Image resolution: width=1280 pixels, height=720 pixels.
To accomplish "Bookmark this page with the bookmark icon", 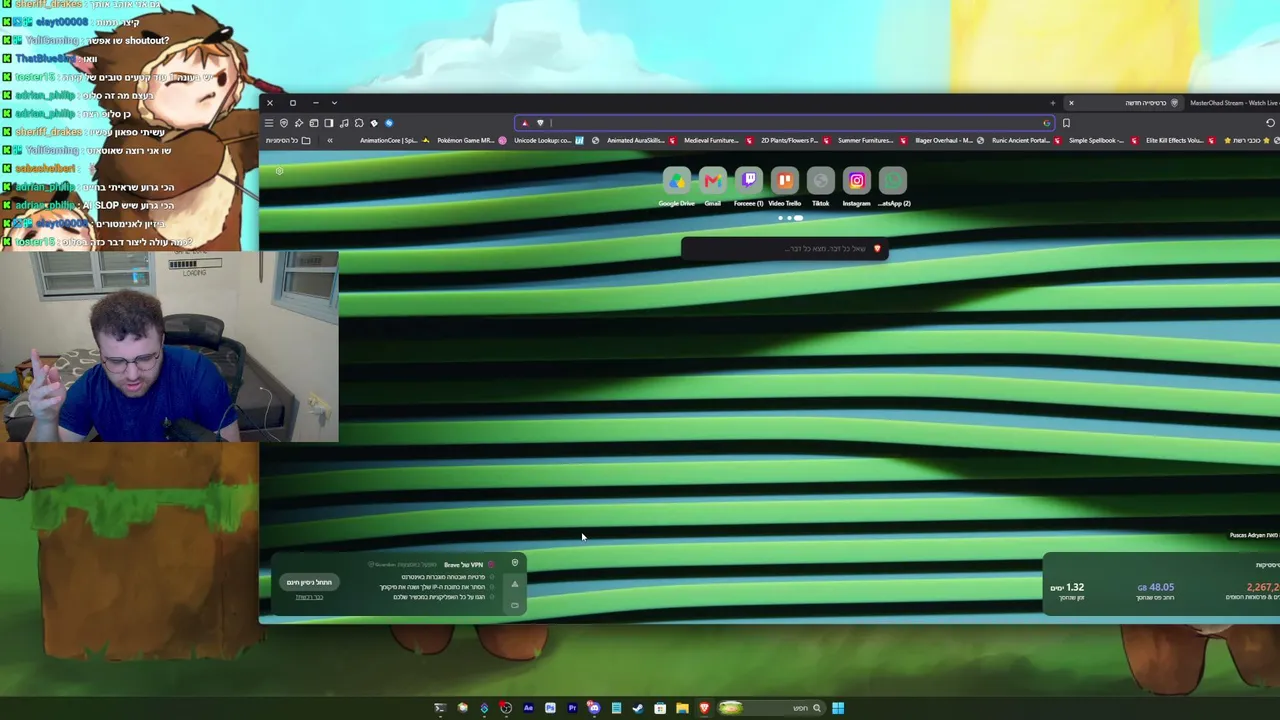I will click(1066, 123).
